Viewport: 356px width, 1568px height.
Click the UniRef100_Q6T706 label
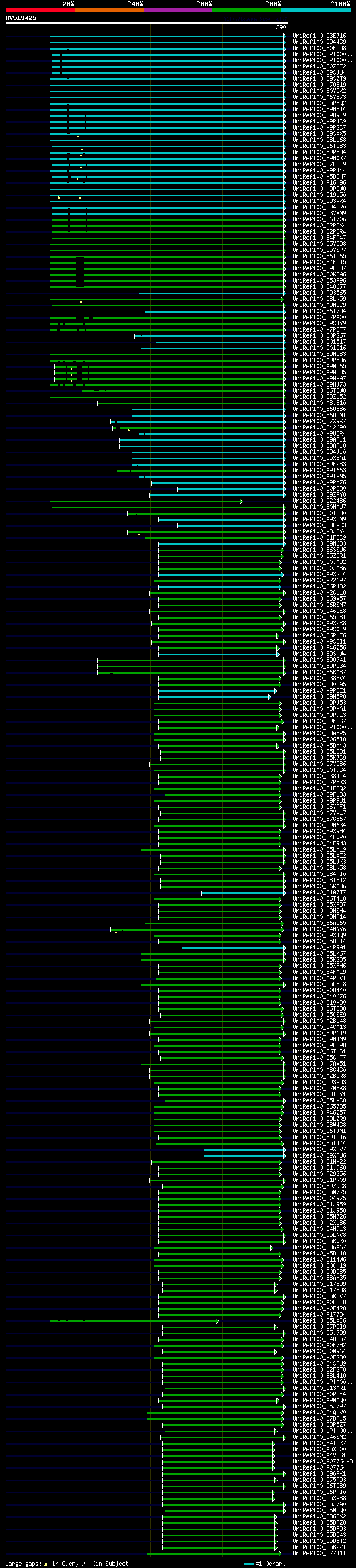point(319,219)
